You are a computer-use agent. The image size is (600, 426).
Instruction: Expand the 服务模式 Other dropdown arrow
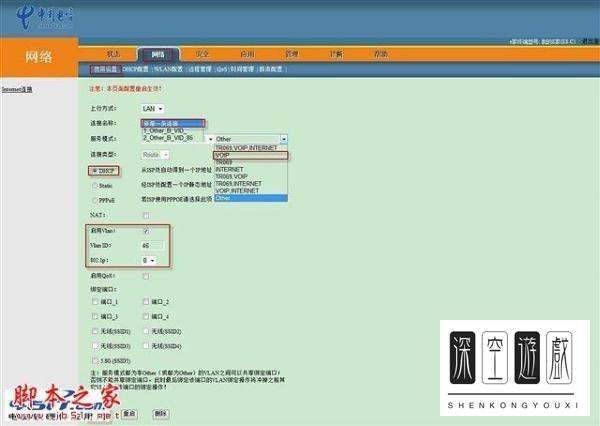coord(284,139)
